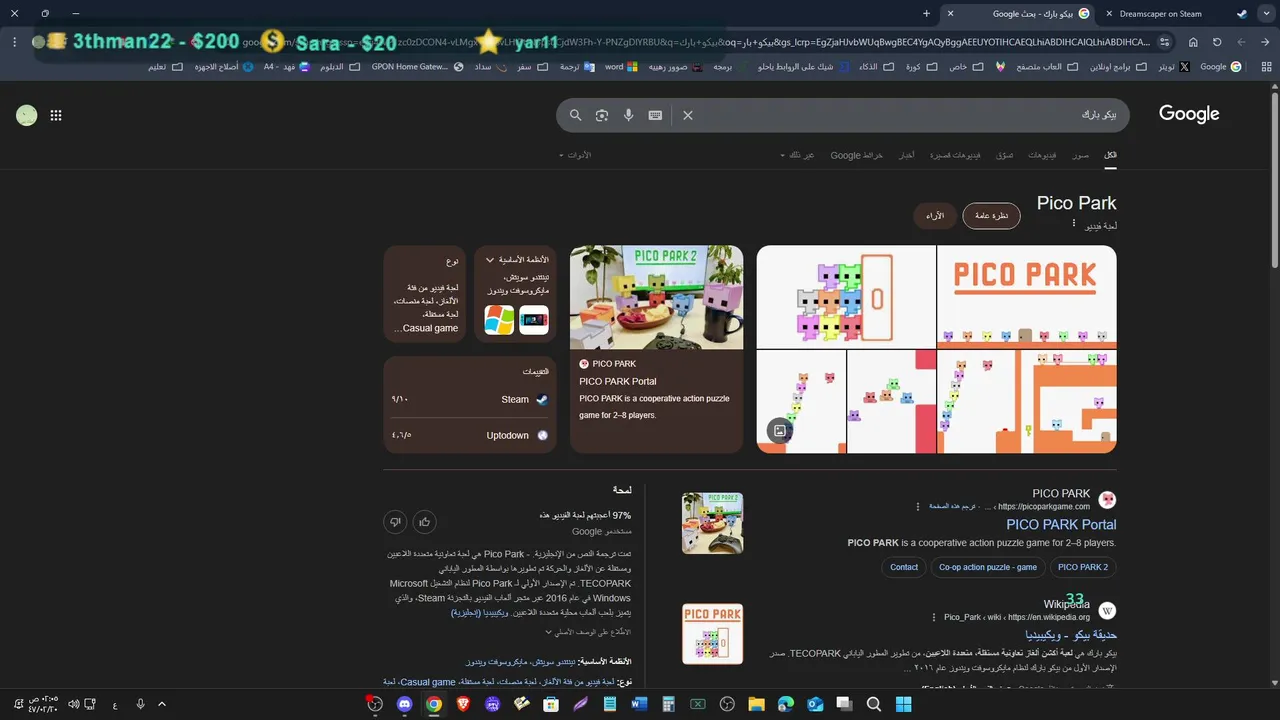Click the browser home icon
Image resolution: width=1280 pixels, height=720 pixels.
click(1193, 42)
